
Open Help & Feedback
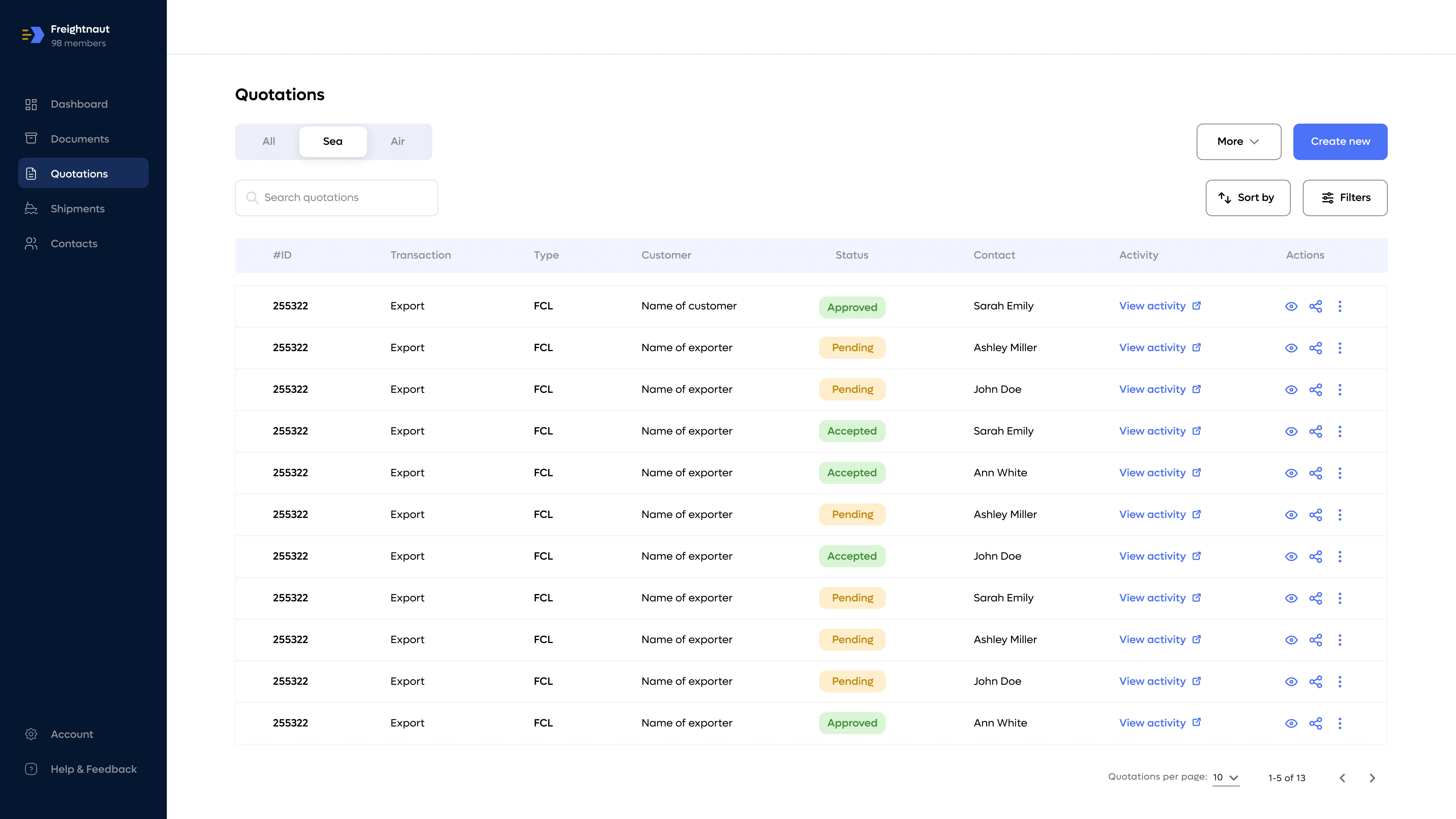(x=93, y=769)
